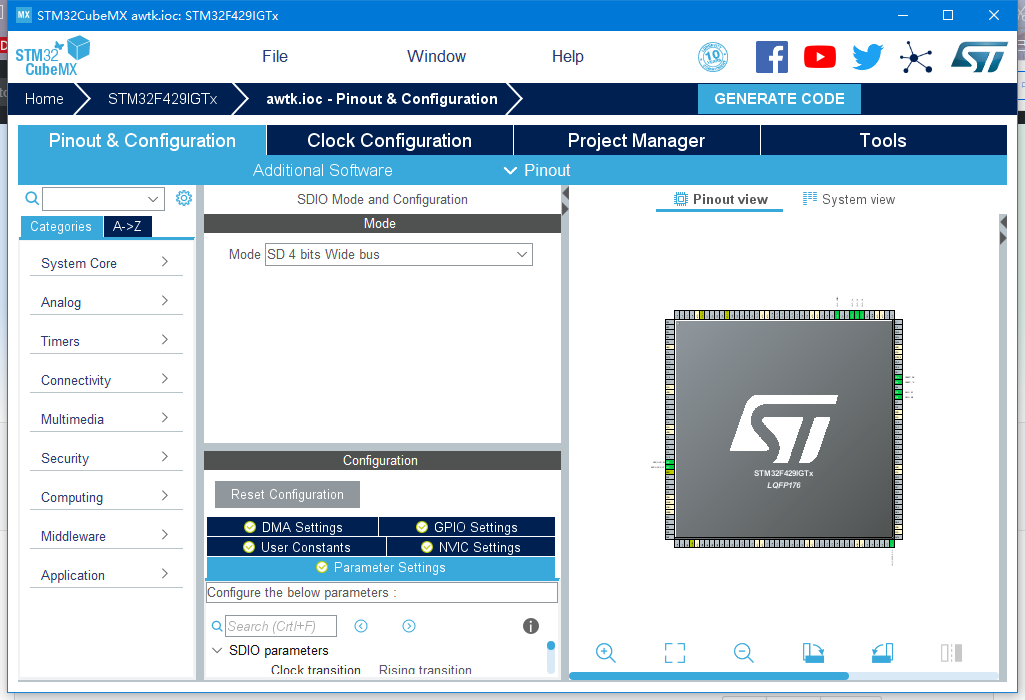
Task: Toggle the split view icon
Action: click(x=951, y=652)
